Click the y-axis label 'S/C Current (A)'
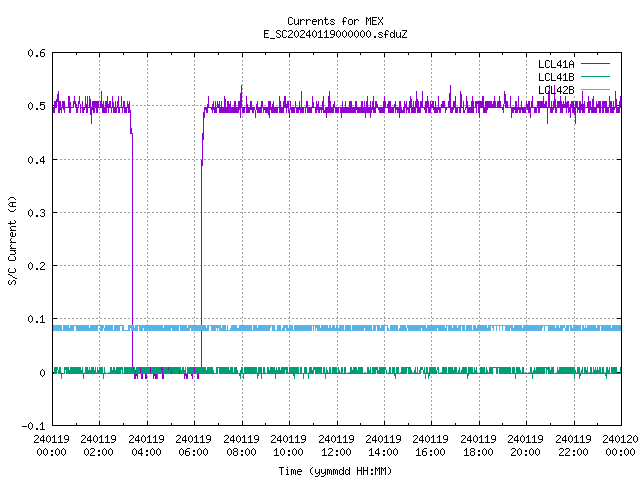The image size is (640, 480). (12, 241)
